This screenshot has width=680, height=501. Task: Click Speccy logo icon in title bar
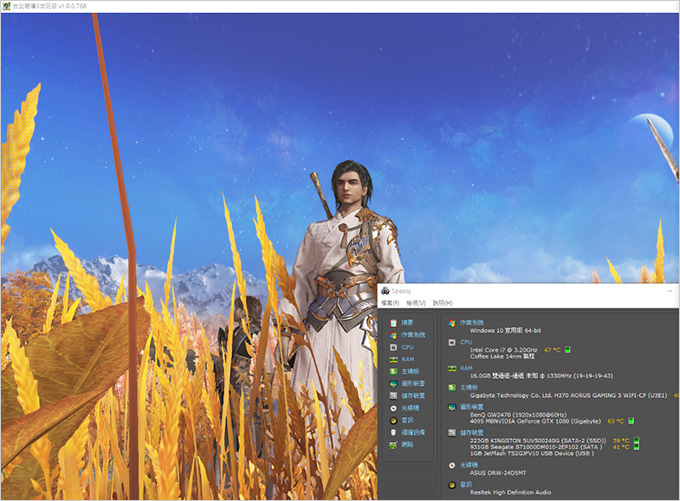point(385,291)
